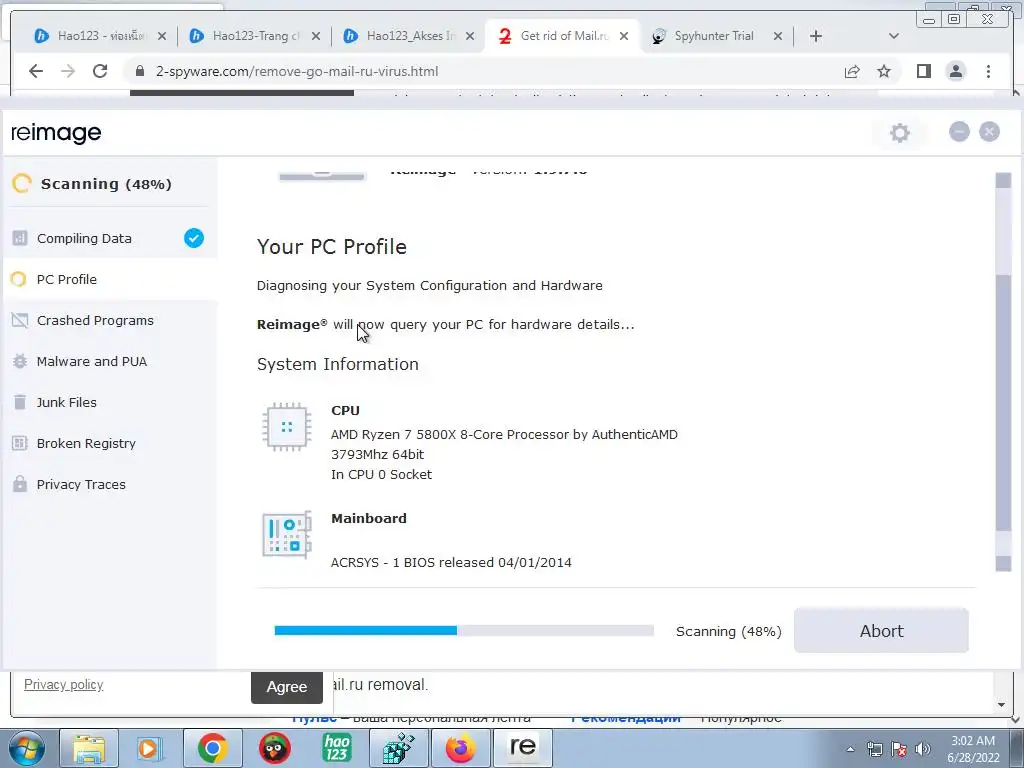Viewport: 1024px width, 768px height.
Task: Click the Junk Files trash icon
Action: click(x=20, y=402)
